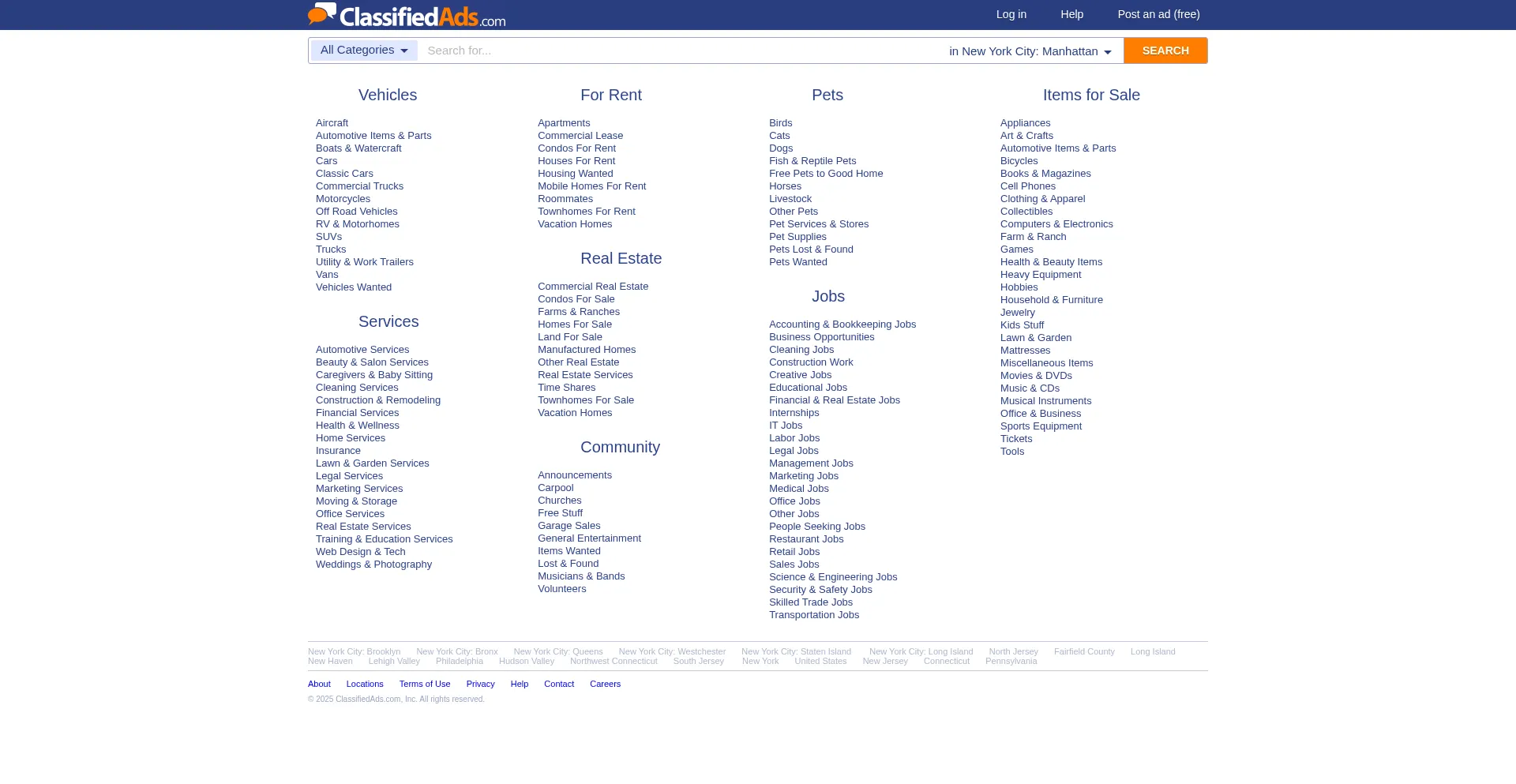The image size is (1516, 784).
Task: Click the Search for... input field
Action: (679, 51)
